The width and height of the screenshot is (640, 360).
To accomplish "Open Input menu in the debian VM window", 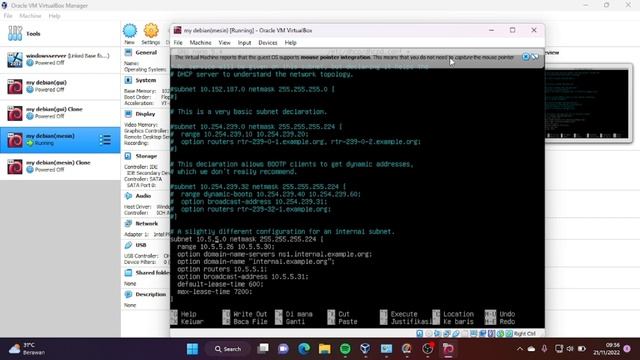I will 244,42.
